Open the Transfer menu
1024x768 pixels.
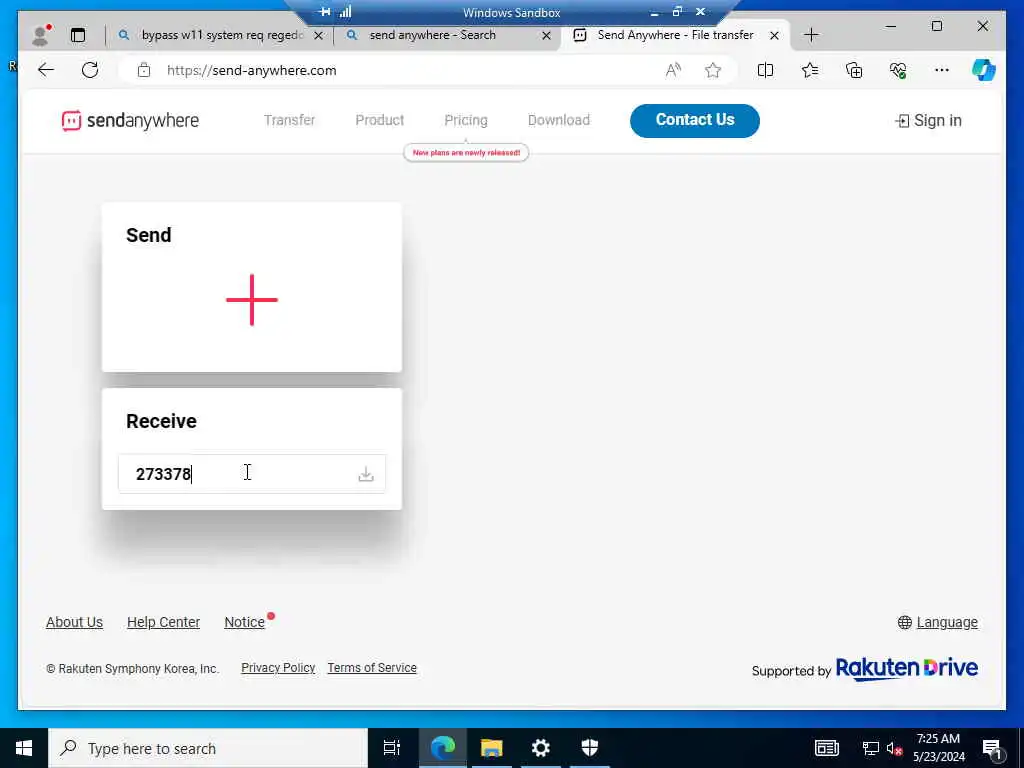click(289, 120)
